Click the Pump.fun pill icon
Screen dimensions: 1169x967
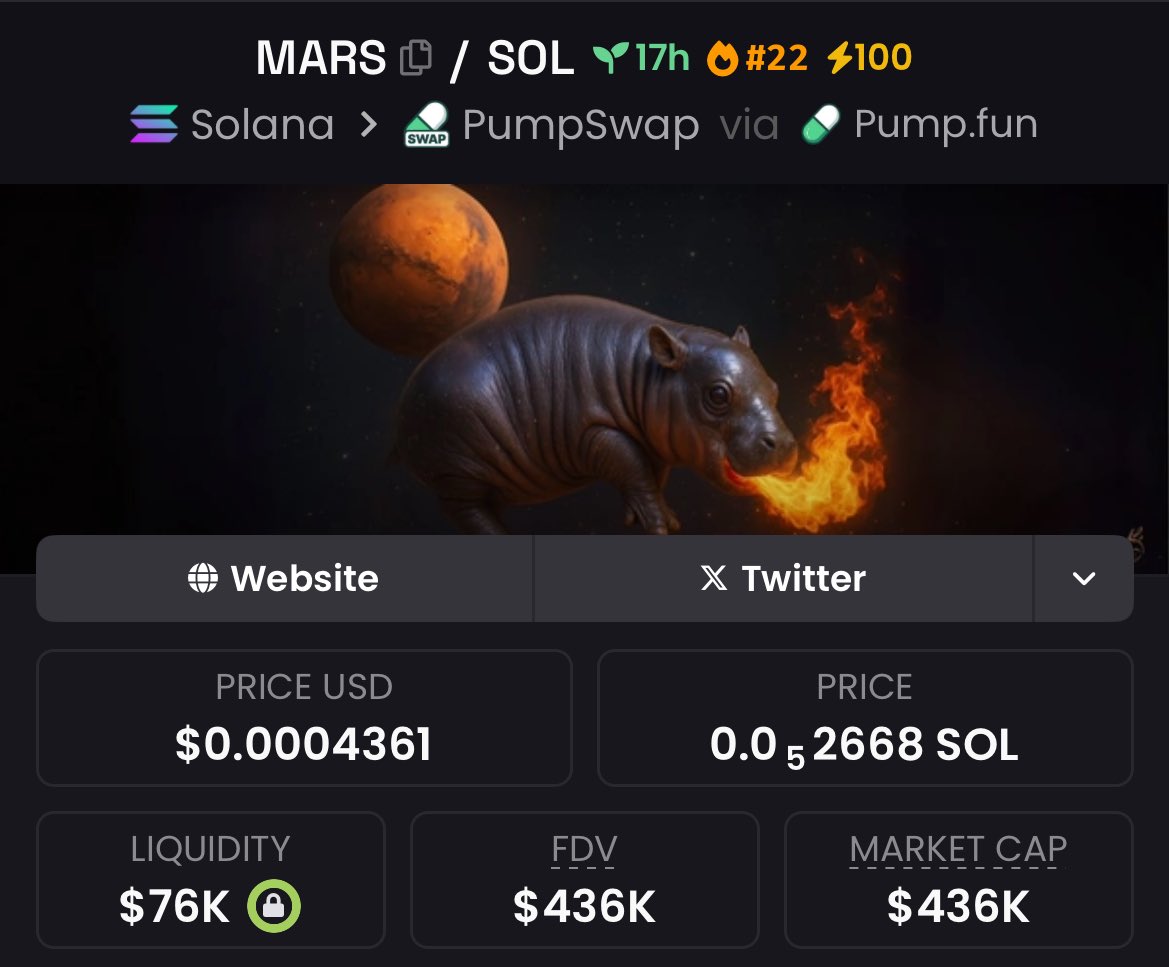(x=821, y=124)
